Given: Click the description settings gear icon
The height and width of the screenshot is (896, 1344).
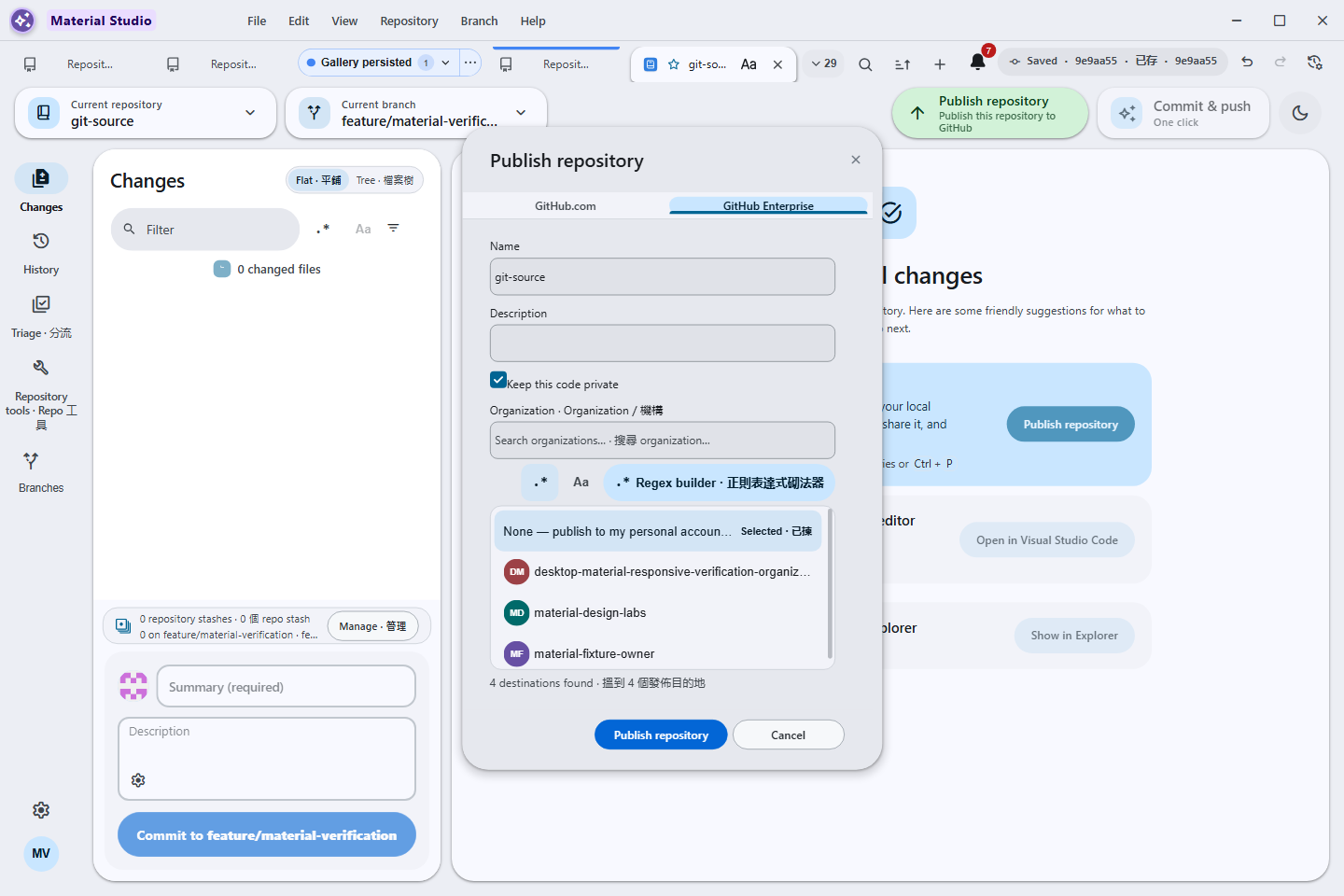Looking at the screenshot, I should 138,780.
